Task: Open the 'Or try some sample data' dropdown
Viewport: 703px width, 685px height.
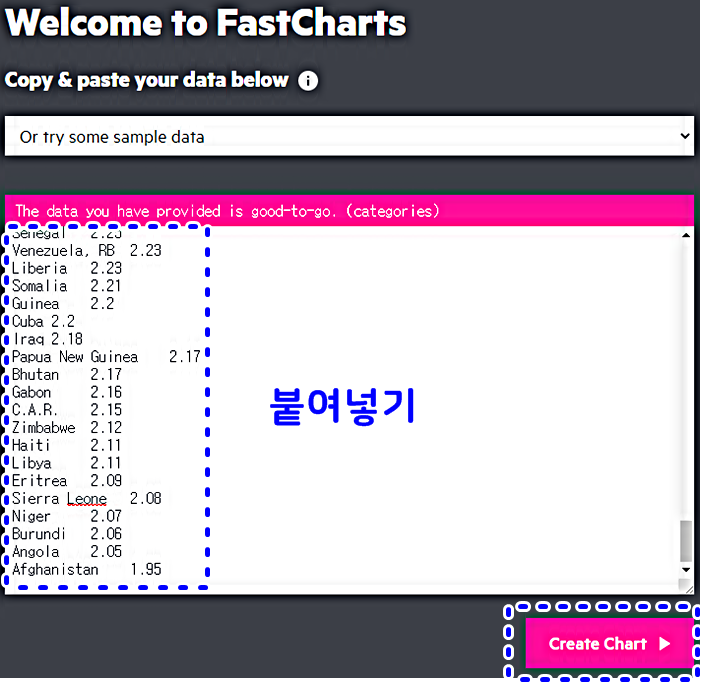Action: 349,136
